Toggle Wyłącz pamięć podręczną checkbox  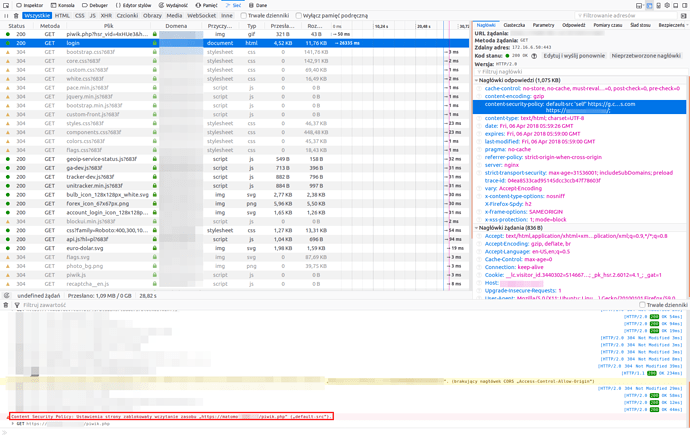(x=298, y=15)
